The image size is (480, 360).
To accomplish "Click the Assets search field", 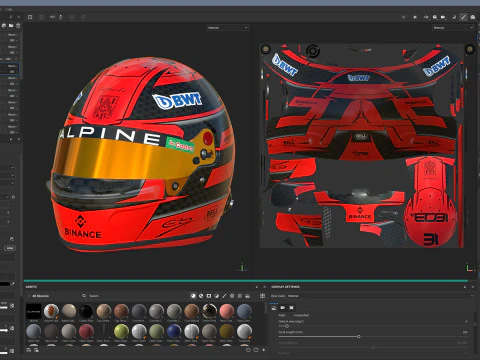I will 133,296.
